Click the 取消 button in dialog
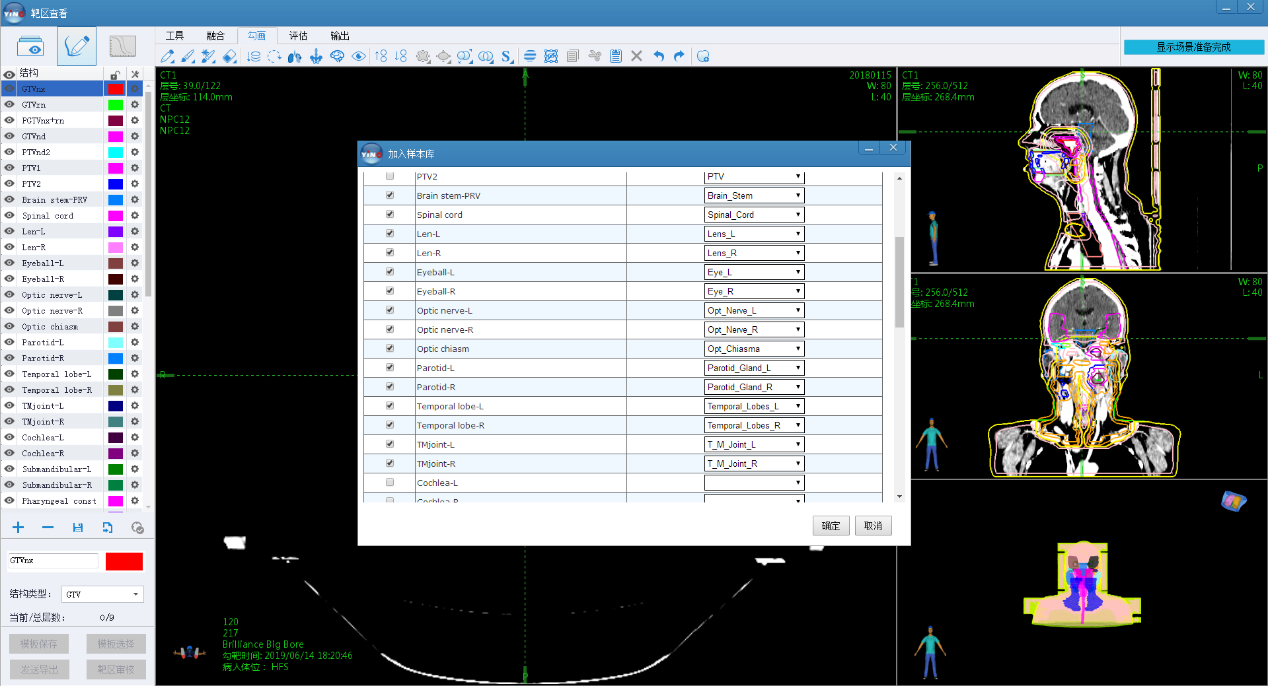Viewport: 1268px width, 686px height. point(872,526)
